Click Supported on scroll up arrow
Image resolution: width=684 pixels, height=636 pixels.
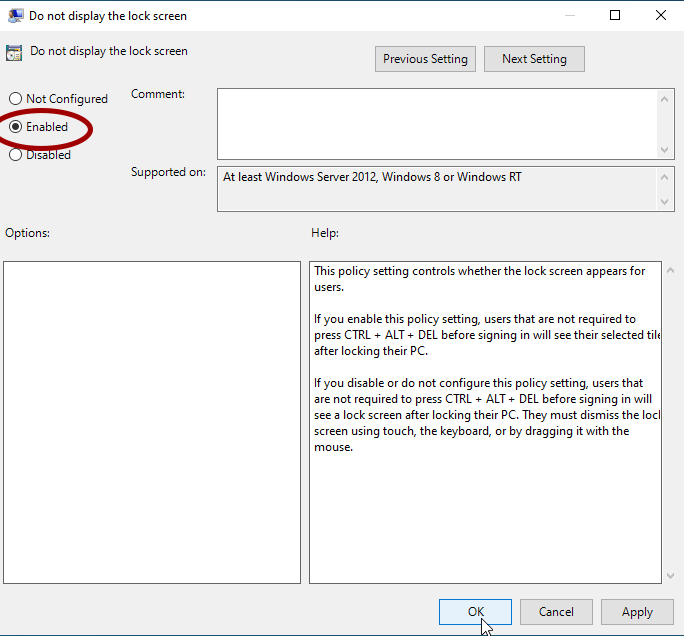[664, 177]
